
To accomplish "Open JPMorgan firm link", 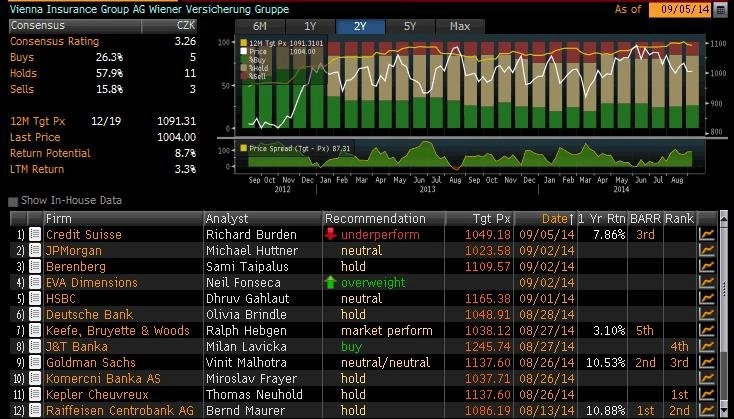I will [73, 251].
